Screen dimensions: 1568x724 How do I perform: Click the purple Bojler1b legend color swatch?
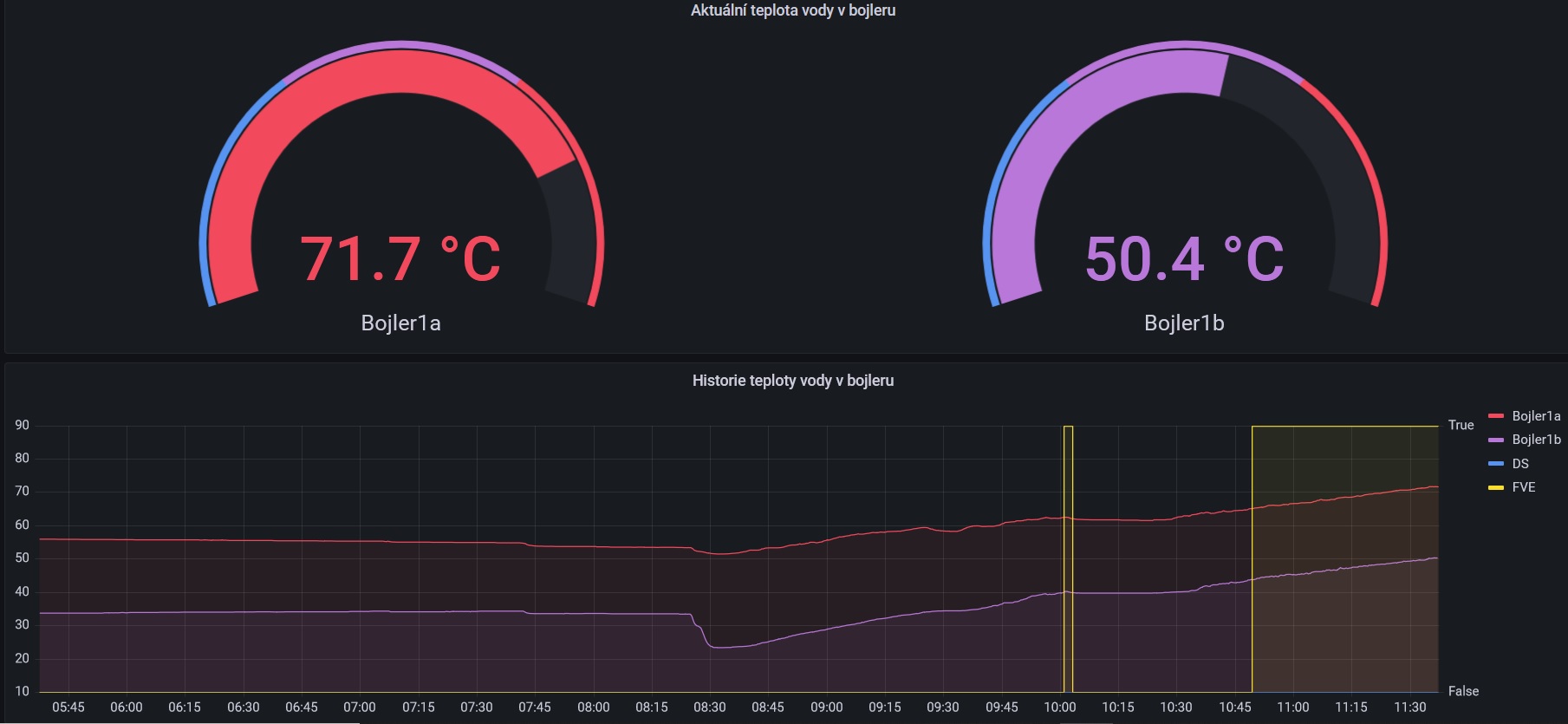pyautogui.click(x=1496, y=440)
